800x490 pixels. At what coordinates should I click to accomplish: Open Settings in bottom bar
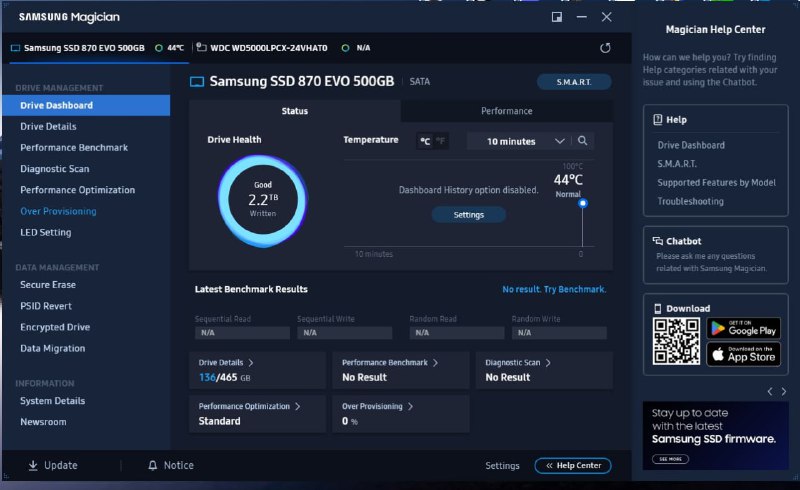(x=502, y=466)
